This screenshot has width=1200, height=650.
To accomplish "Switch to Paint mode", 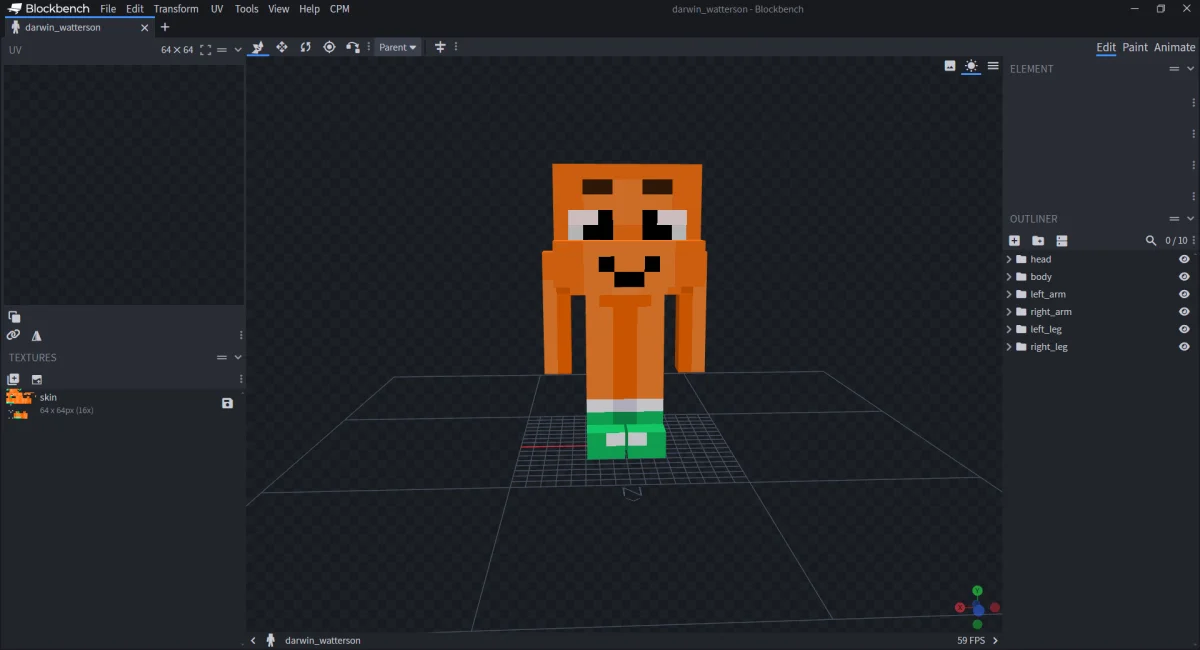I will tap(1135, 47).
